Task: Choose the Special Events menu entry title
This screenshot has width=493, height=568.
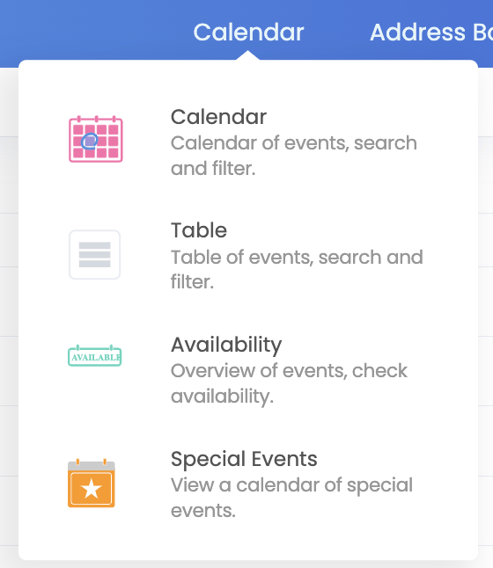Action: pos(244,459)
